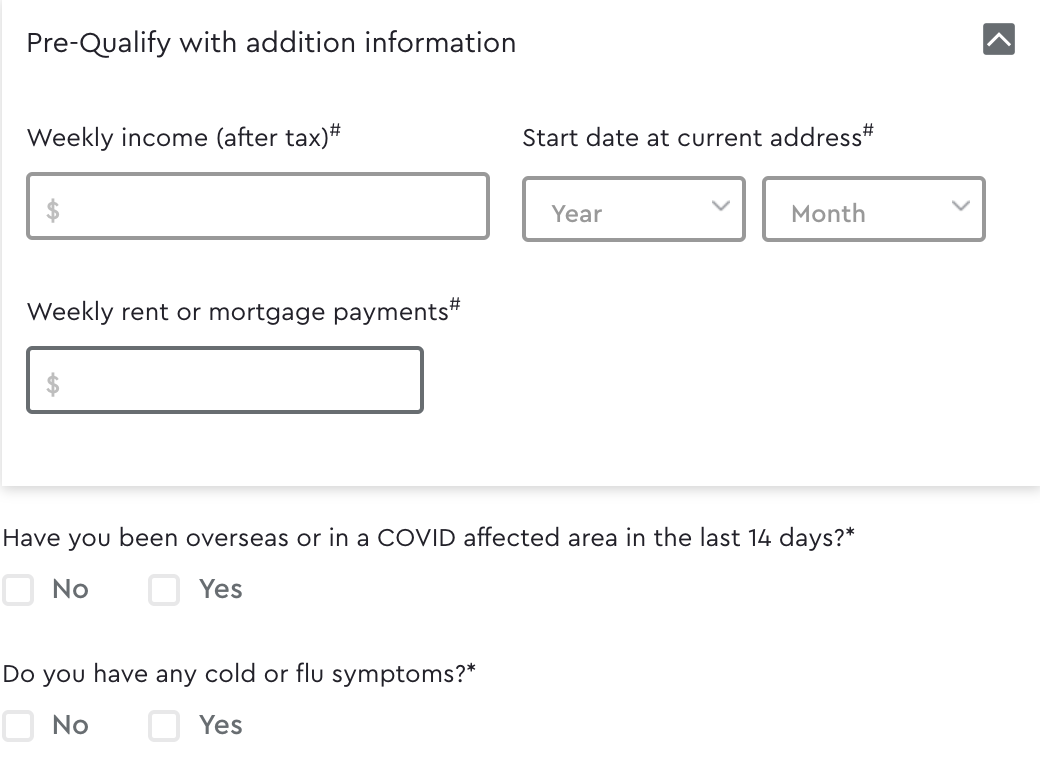This screenshot has height=758, width=1040.
Task: Tick the No checkbox for cold or flu symptoms
Action: pyautogui.click(x=18, y=726)
